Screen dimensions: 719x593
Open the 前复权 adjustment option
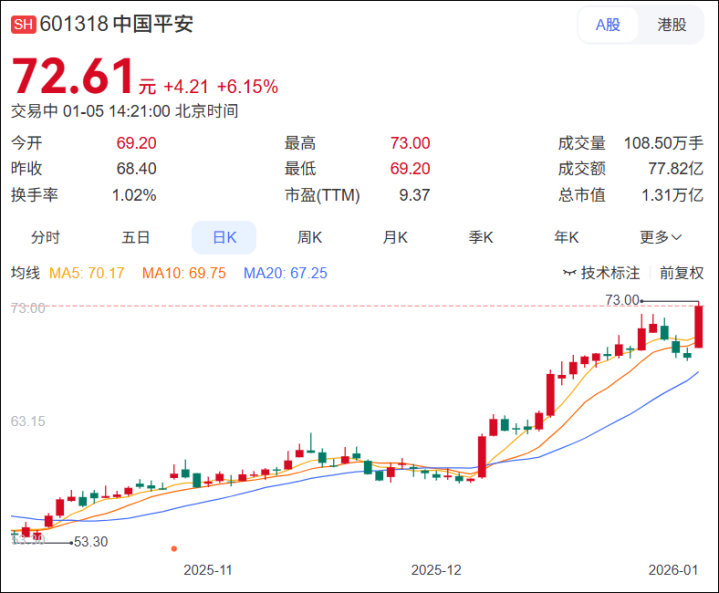point(681,273)
